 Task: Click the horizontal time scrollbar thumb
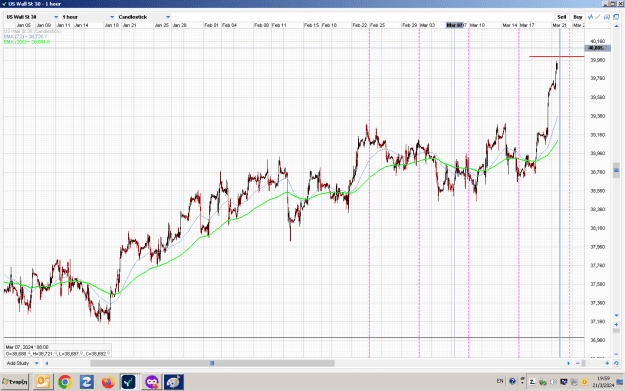click(212, 363)
